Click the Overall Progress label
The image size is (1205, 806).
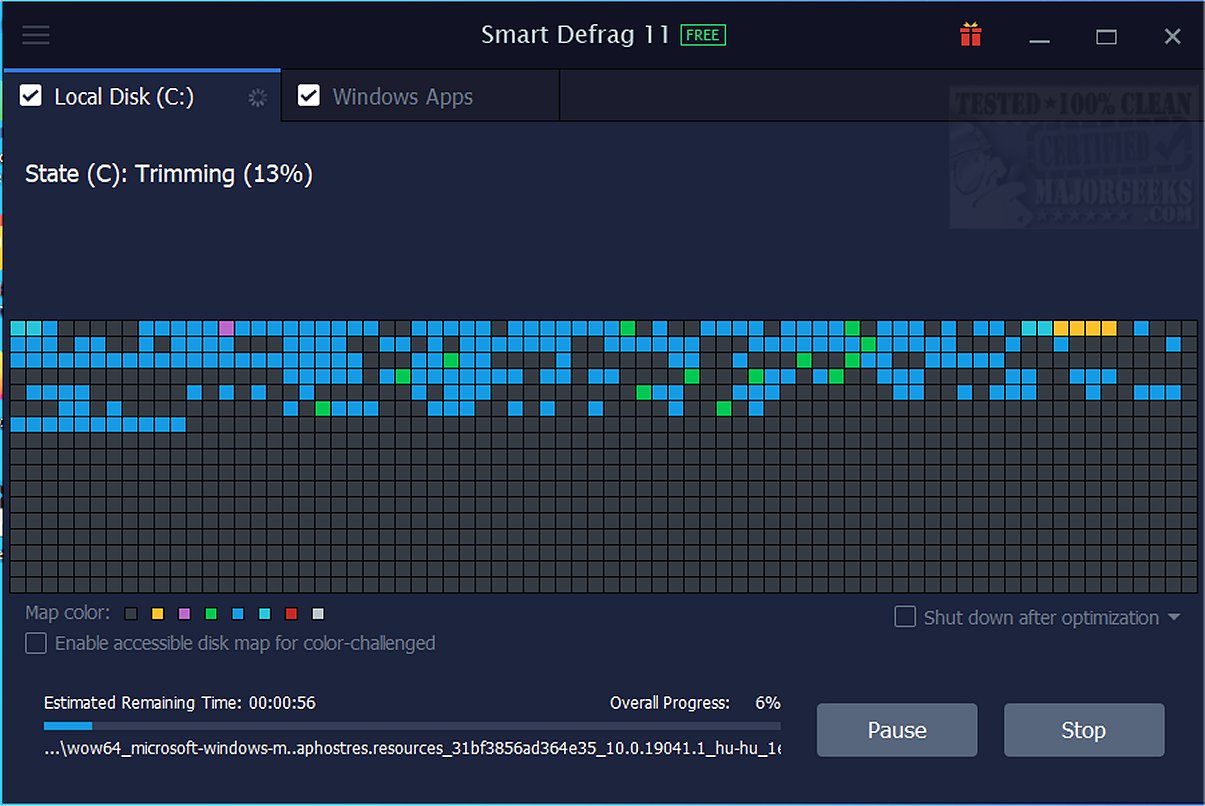tap(670, 703)
